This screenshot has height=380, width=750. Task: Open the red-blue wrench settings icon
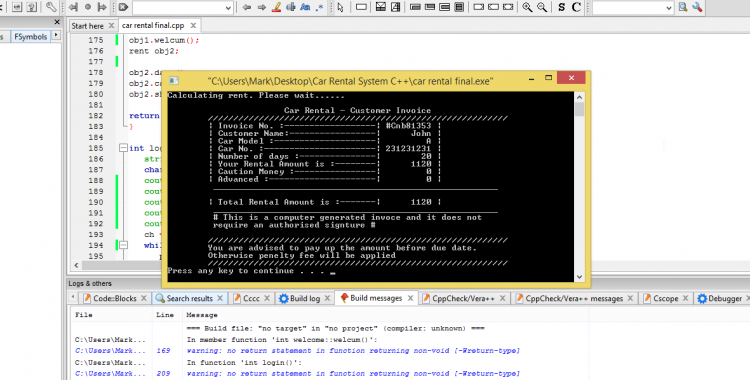697,7
